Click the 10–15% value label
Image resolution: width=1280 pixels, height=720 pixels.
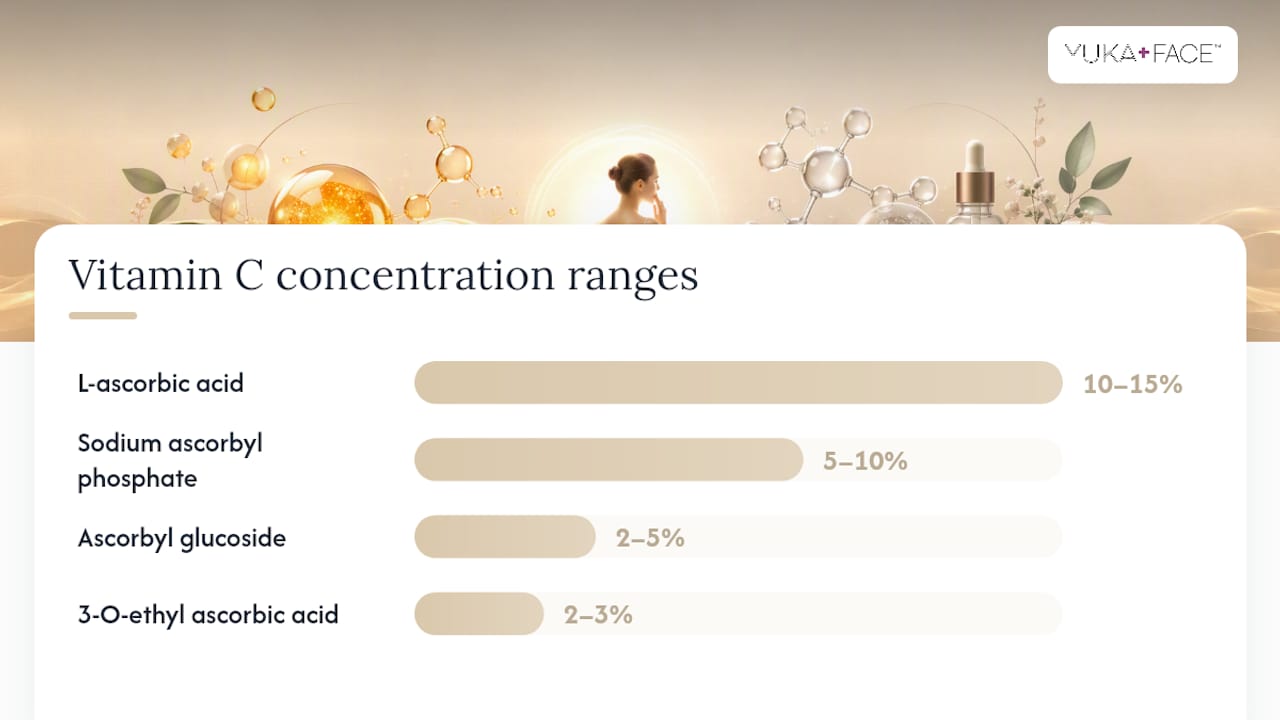tap(1133, 384)
